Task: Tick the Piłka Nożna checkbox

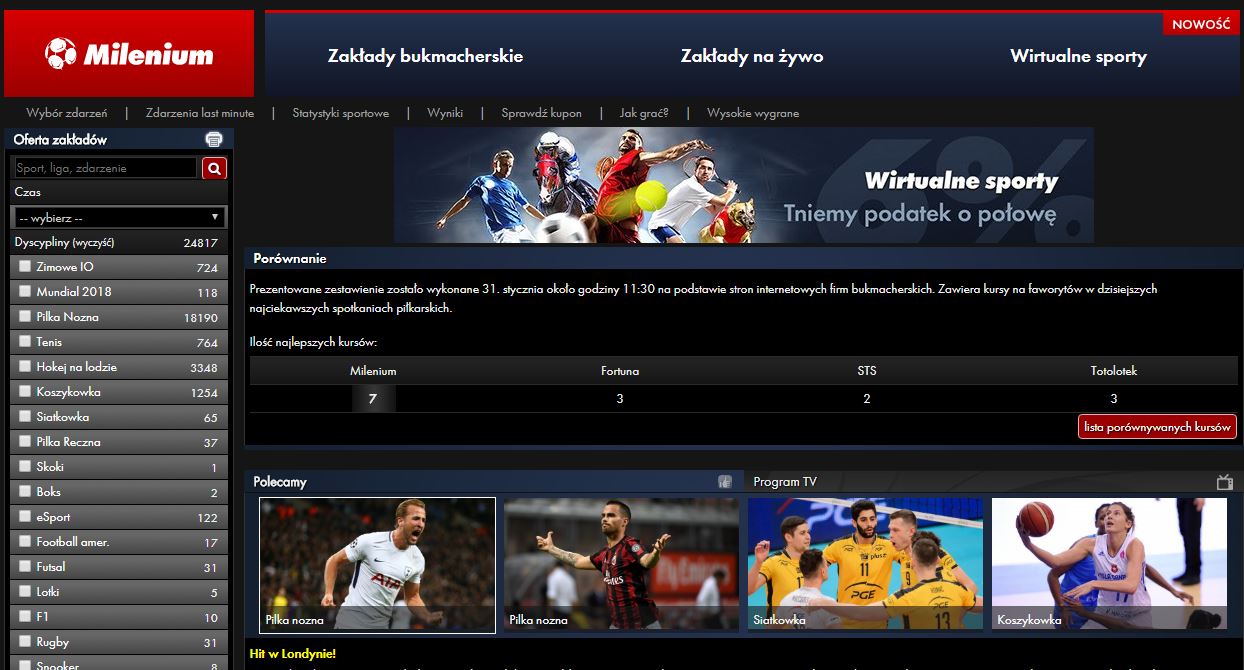Action: pyautogui.click(x=24, y=317)
